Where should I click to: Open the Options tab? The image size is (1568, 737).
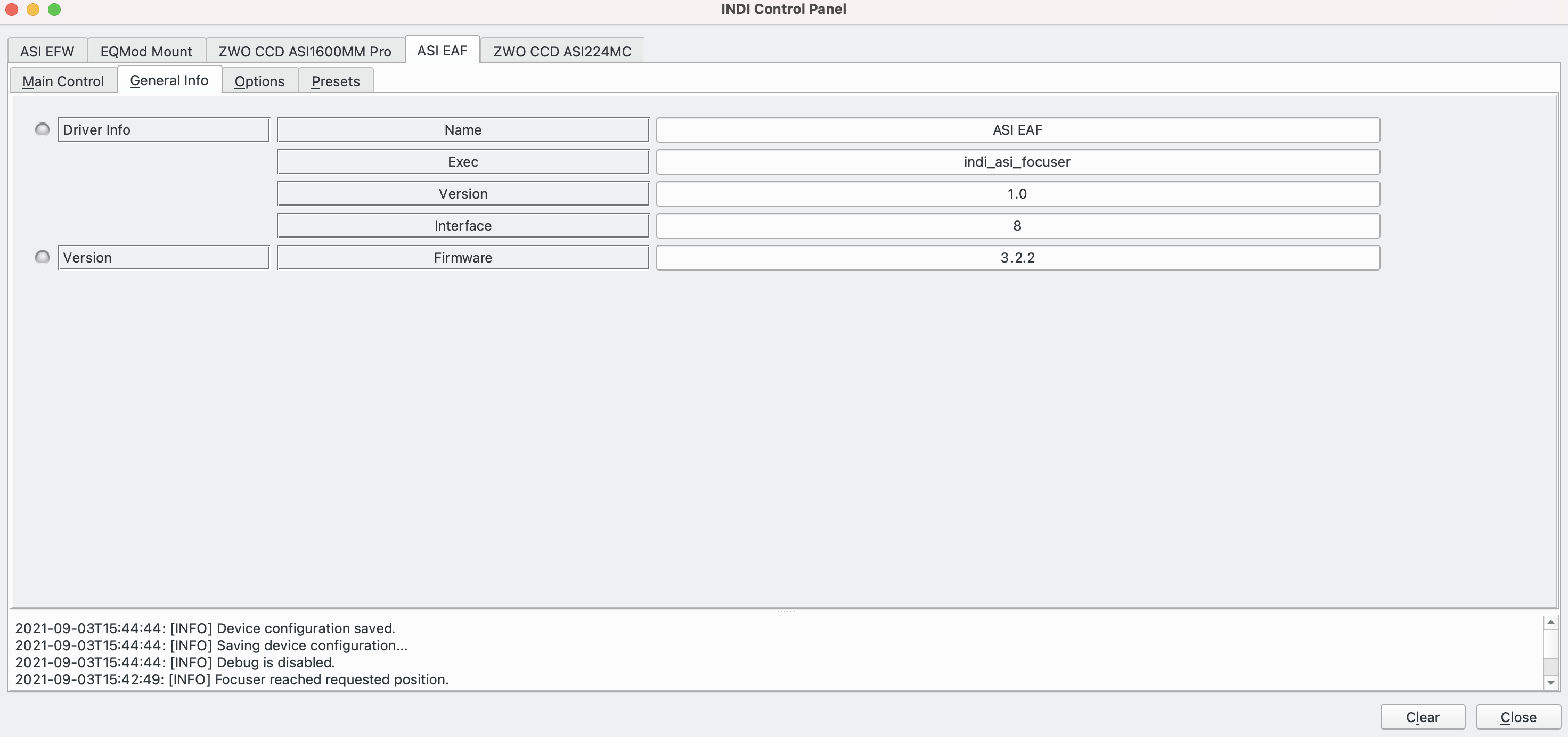pos(259,80)
